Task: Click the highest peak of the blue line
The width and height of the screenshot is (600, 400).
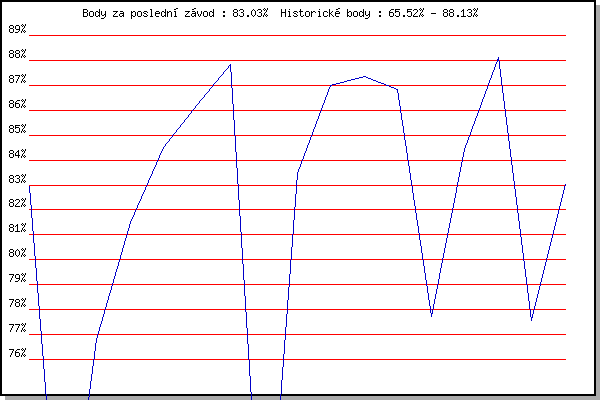Action: tap(498, 58)
